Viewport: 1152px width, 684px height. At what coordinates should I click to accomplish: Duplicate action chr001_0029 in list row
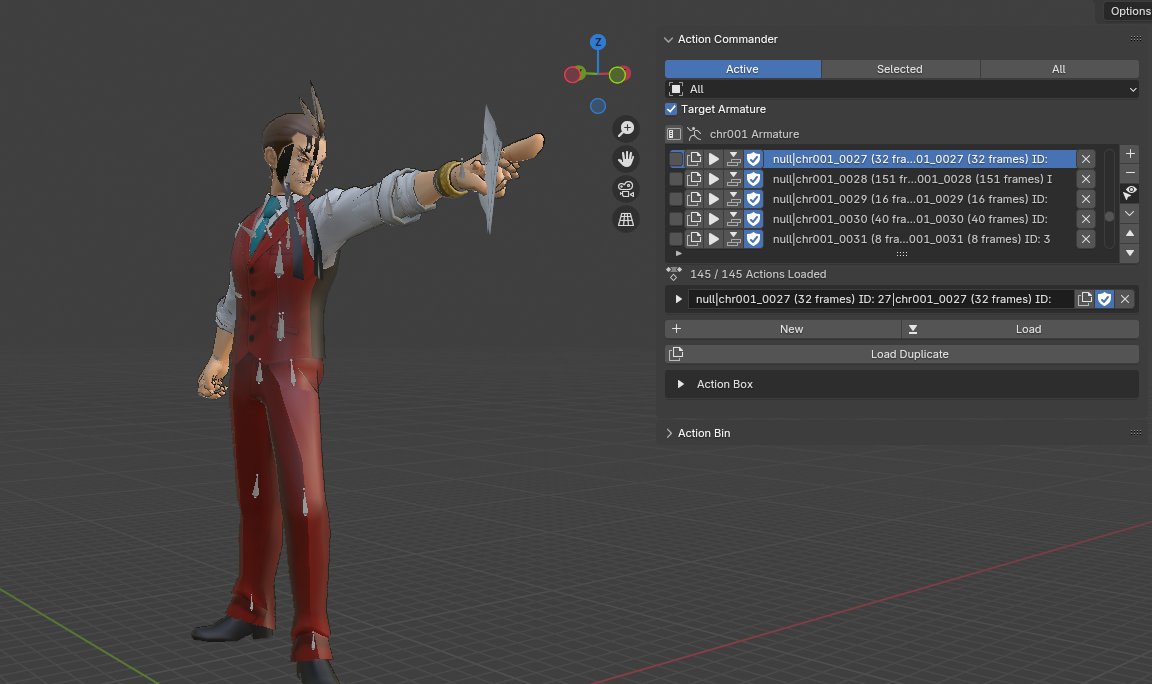click(694, 199)
